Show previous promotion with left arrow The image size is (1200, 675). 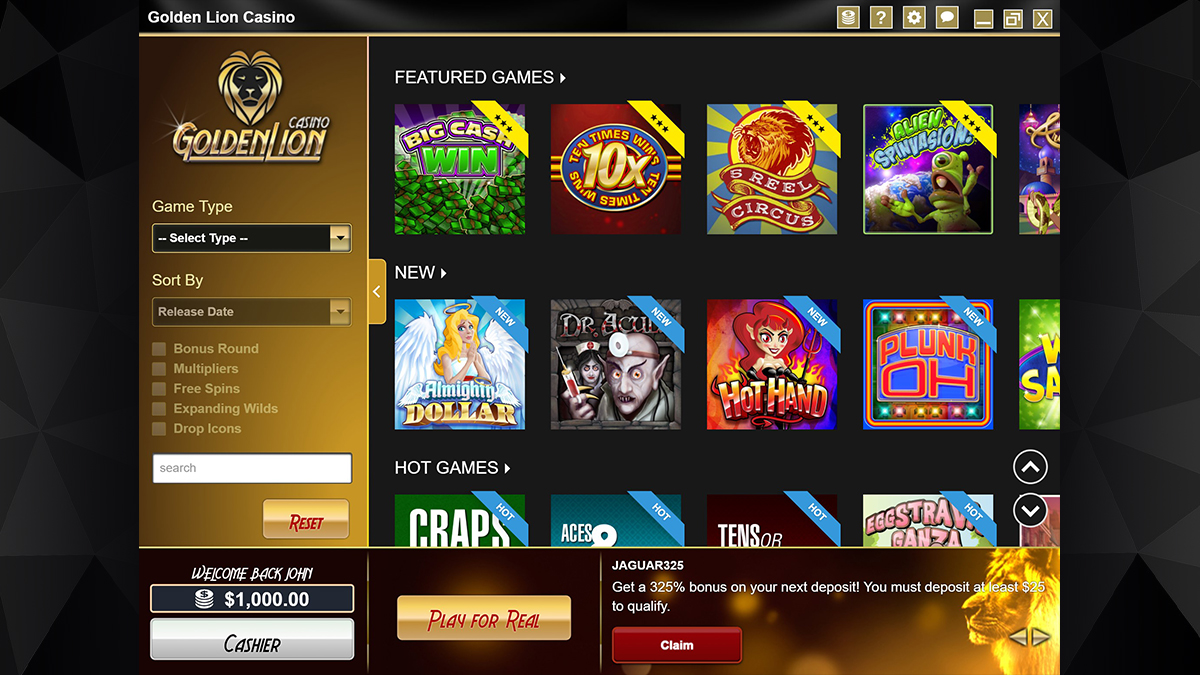1017,637
